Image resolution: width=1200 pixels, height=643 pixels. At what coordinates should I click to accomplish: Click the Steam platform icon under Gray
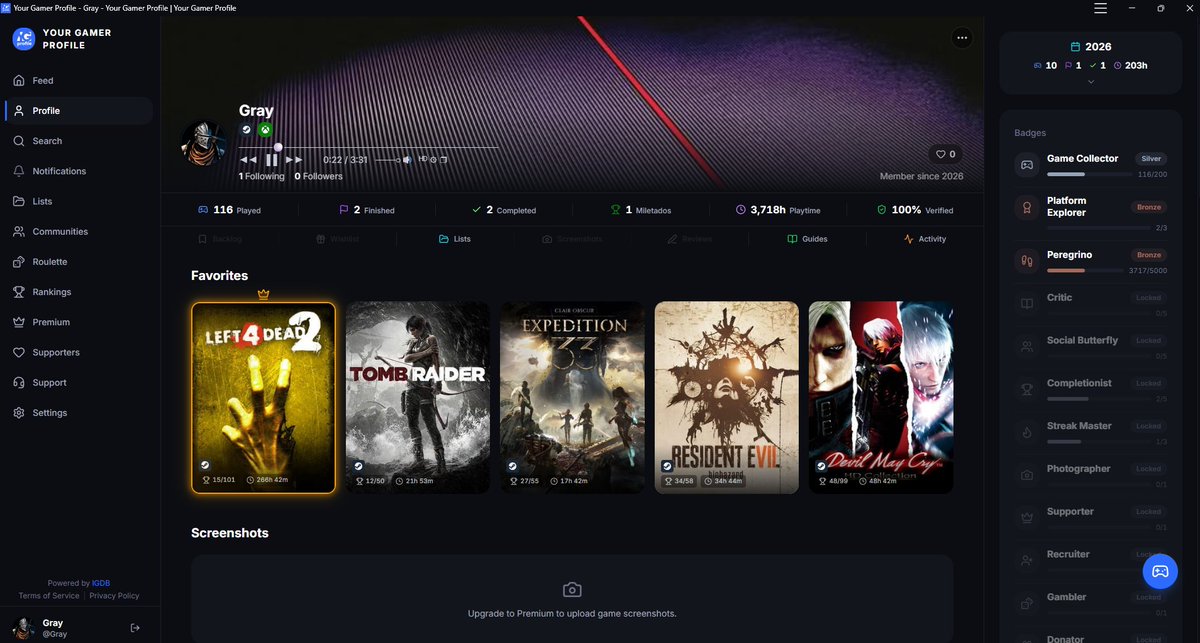(x=246, y=130)
